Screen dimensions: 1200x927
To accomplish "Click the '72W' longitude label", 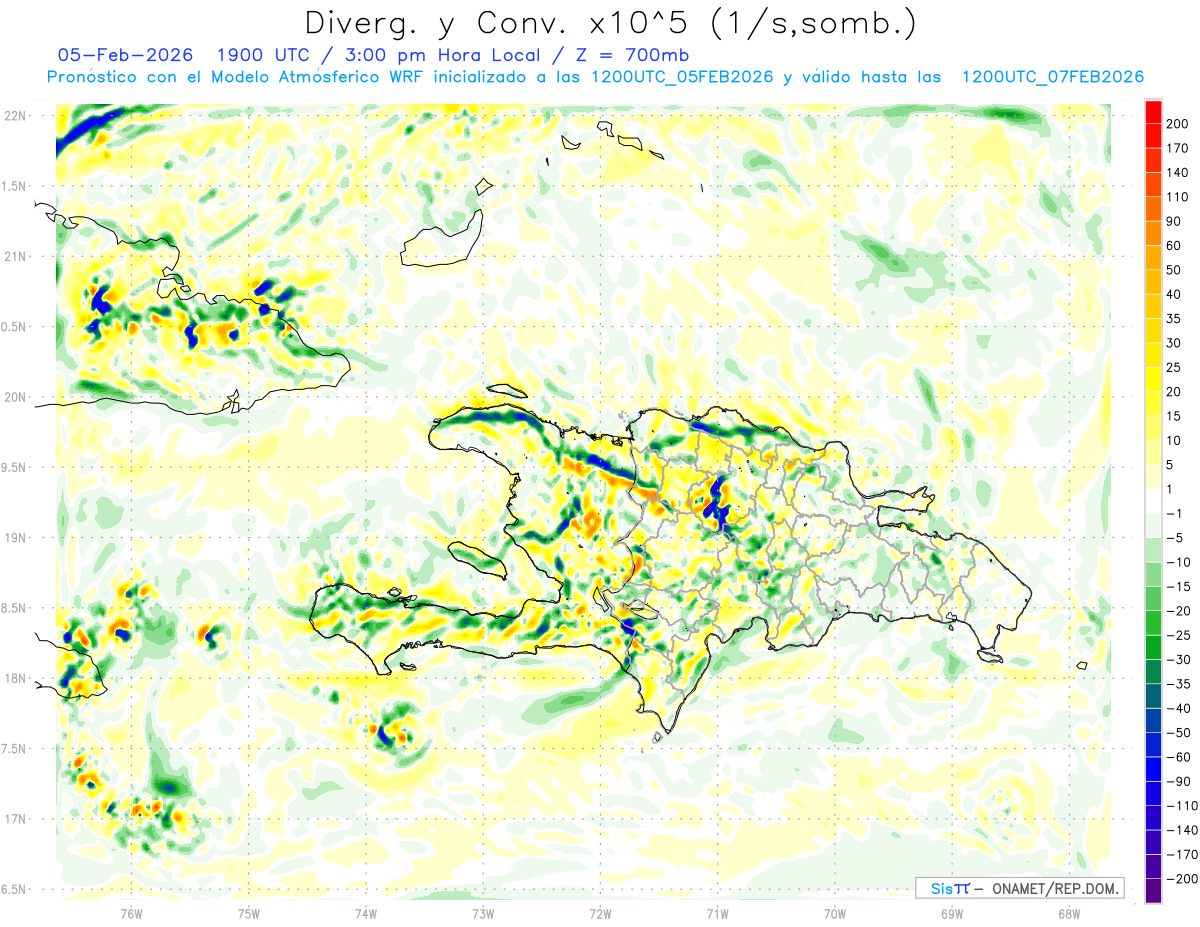I will [600, 914].
